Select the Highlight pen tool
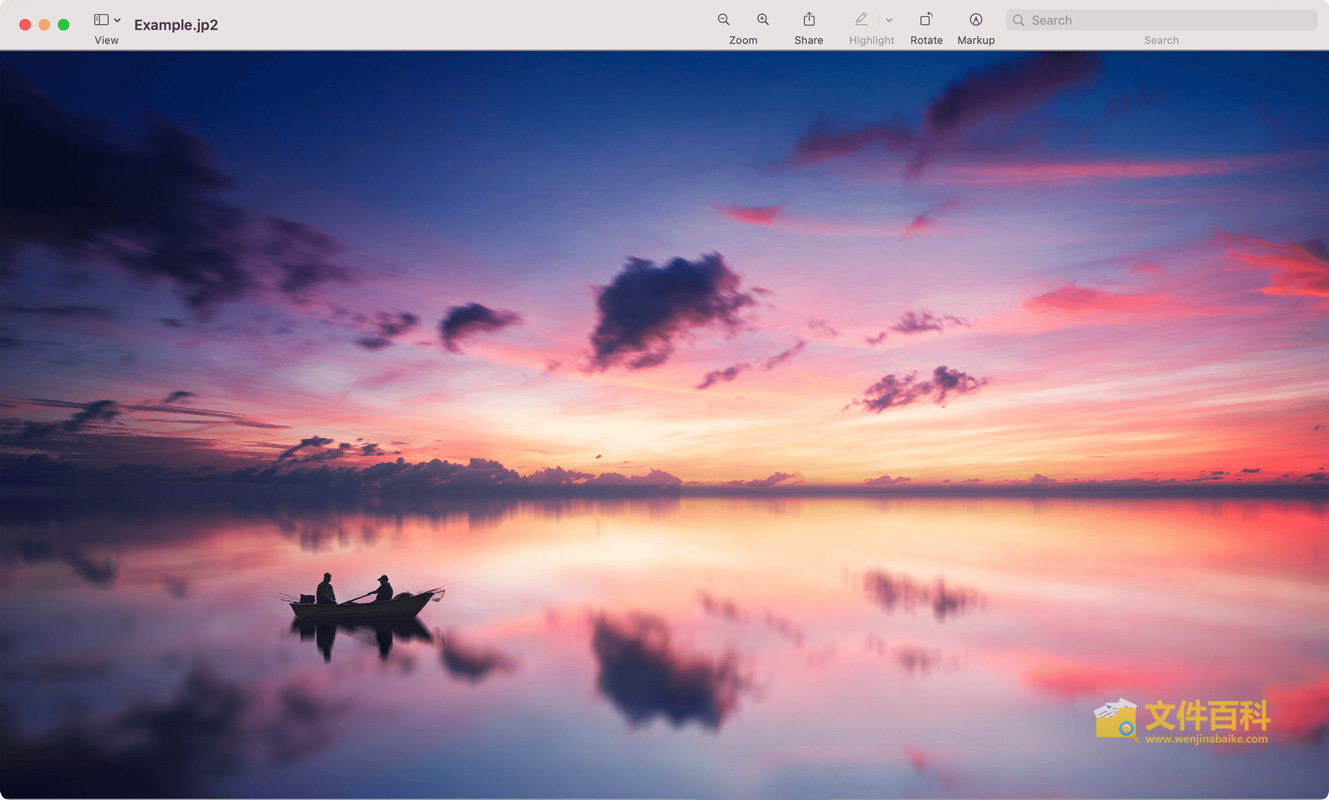1329x800 pixels. pos(861,19)
